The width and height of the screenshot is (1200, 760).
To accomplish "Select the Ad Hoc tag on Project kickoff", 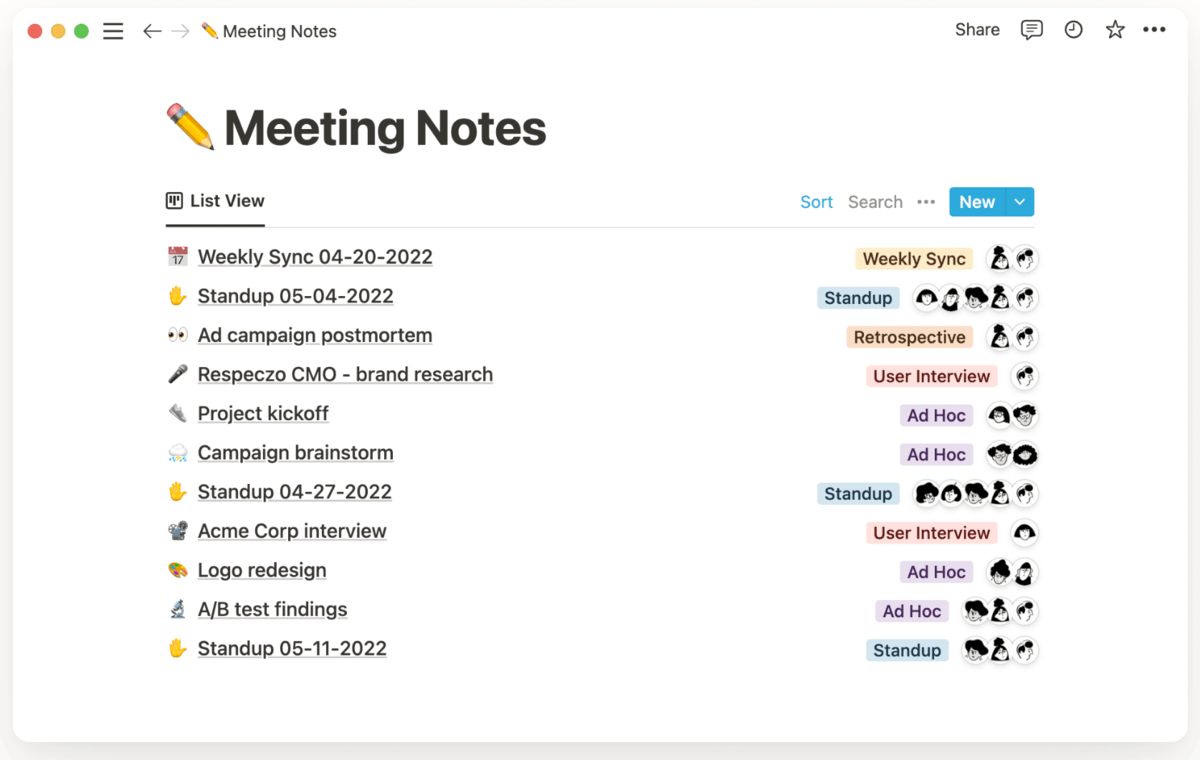I will coord(936,414).
